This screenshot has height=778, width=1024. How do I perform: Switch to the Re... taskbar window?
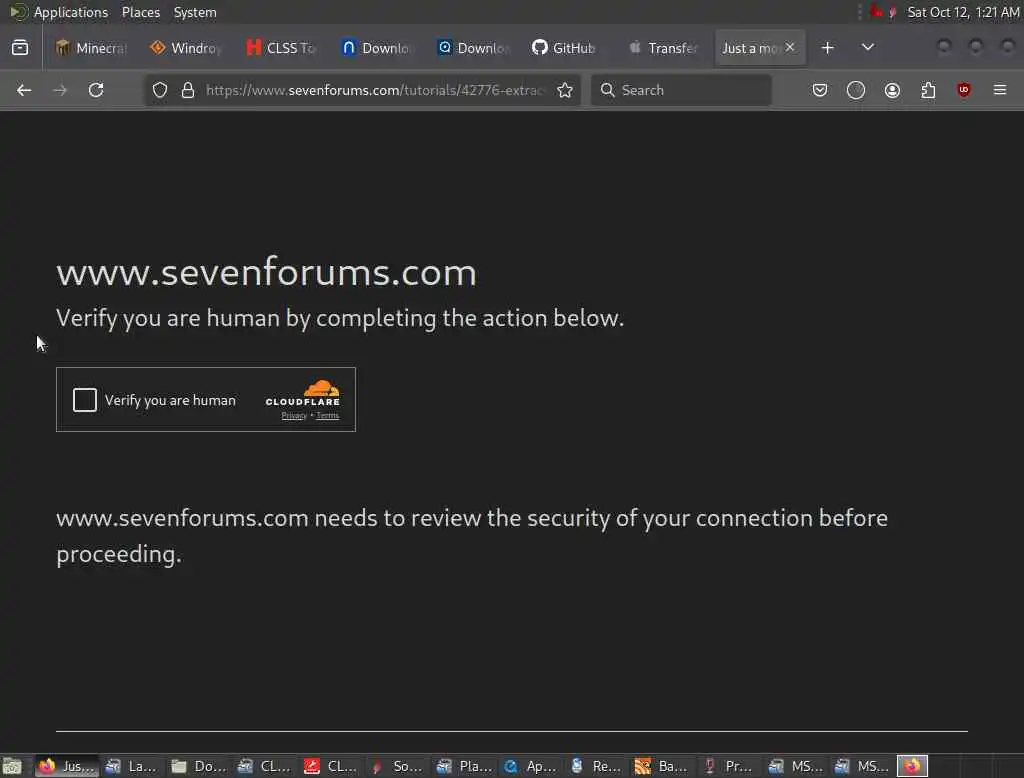click(x=596, y=766)
